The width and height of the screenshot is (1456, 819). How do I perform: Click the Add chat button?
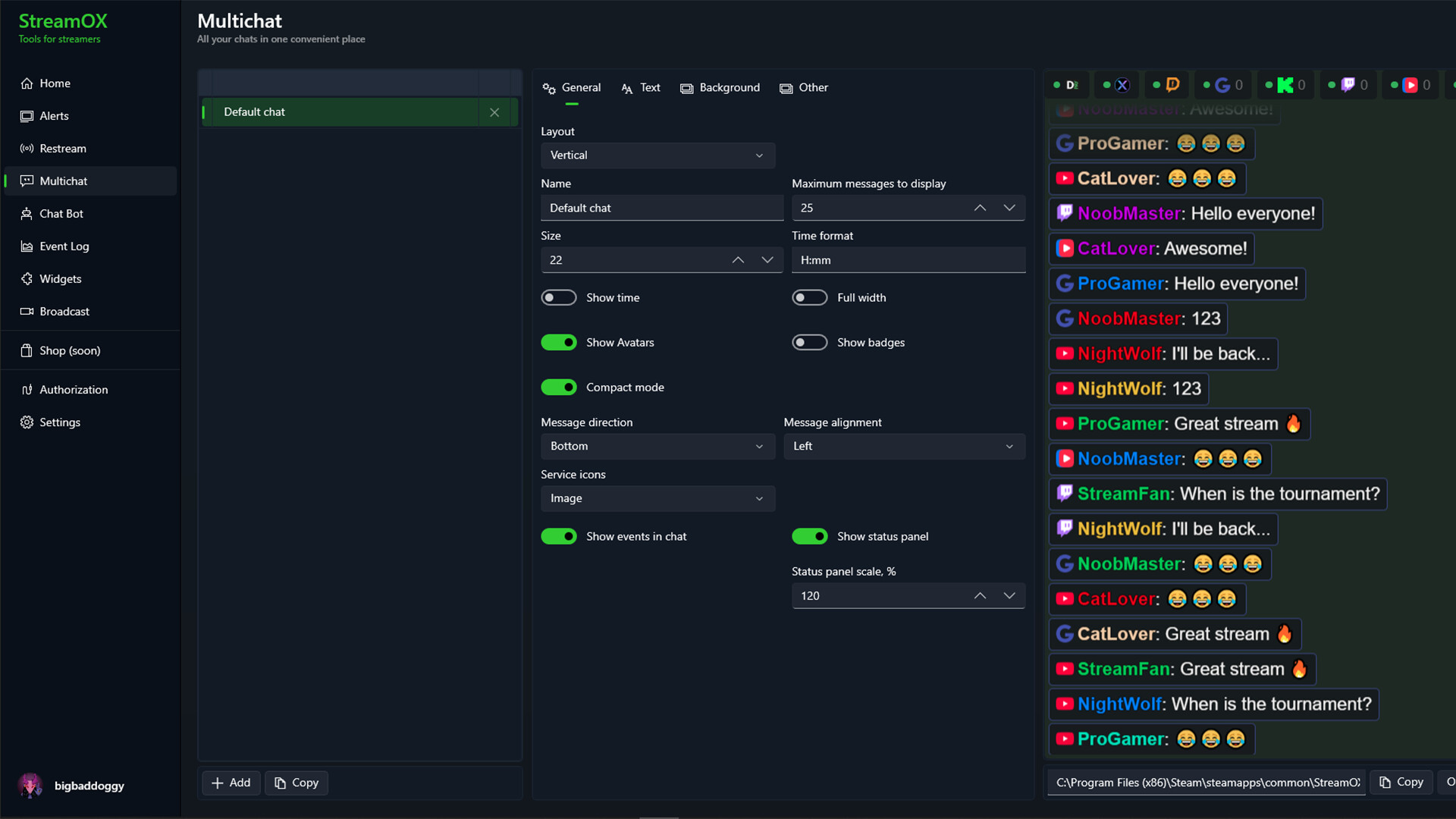pyautogui.click(x=231, y=783)
